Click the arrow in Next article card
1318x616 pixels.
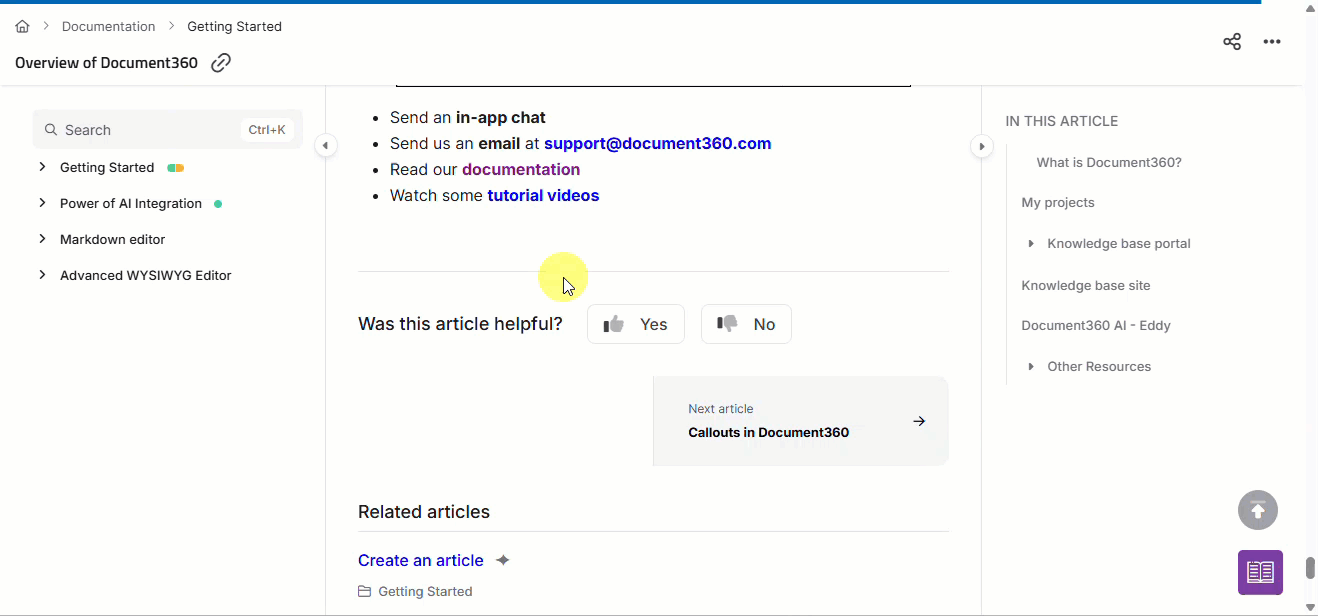(919, 421)
